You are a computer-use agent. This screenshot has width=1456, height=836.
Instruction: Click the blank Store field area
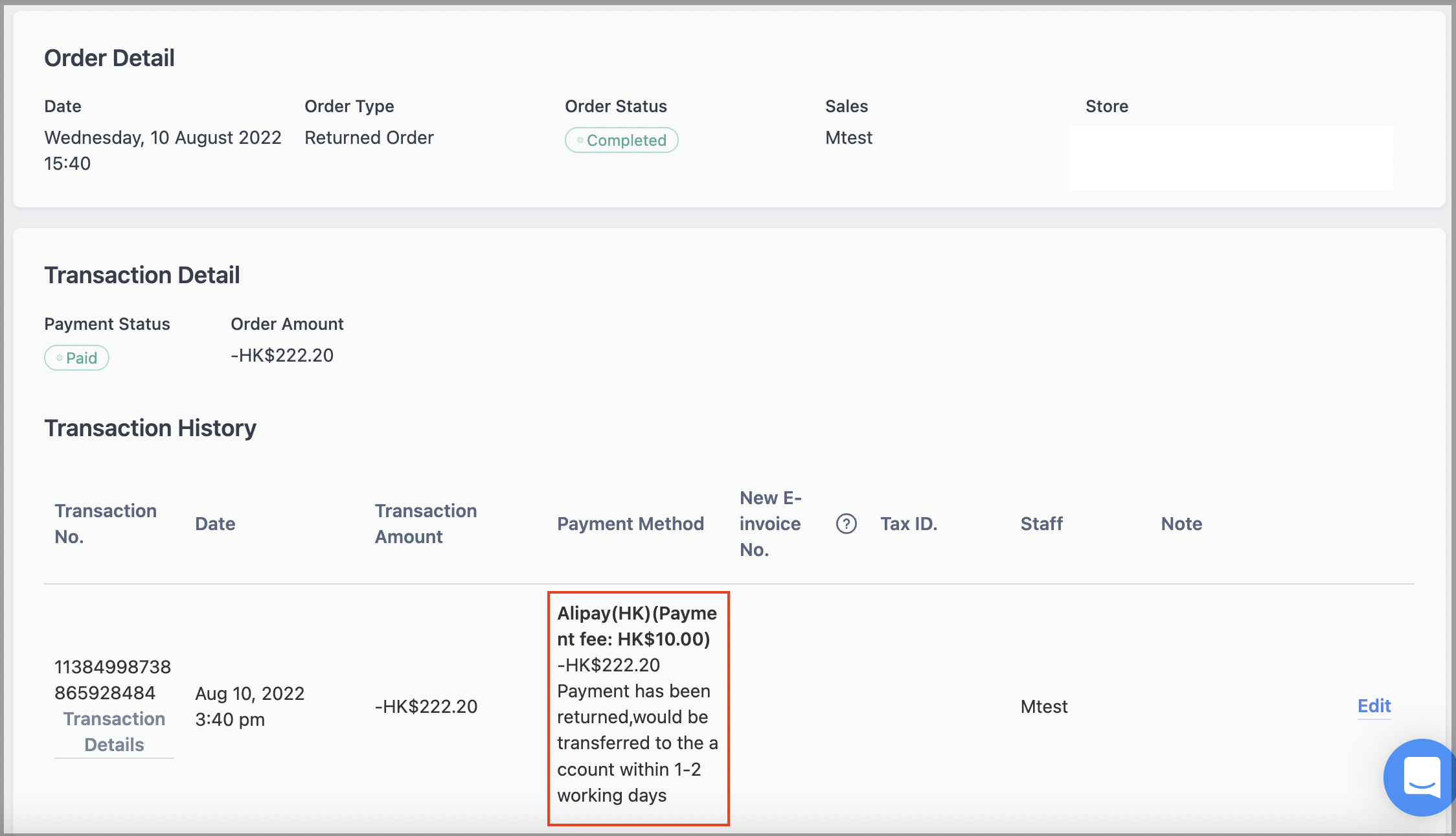click(x=1231, y=157)
